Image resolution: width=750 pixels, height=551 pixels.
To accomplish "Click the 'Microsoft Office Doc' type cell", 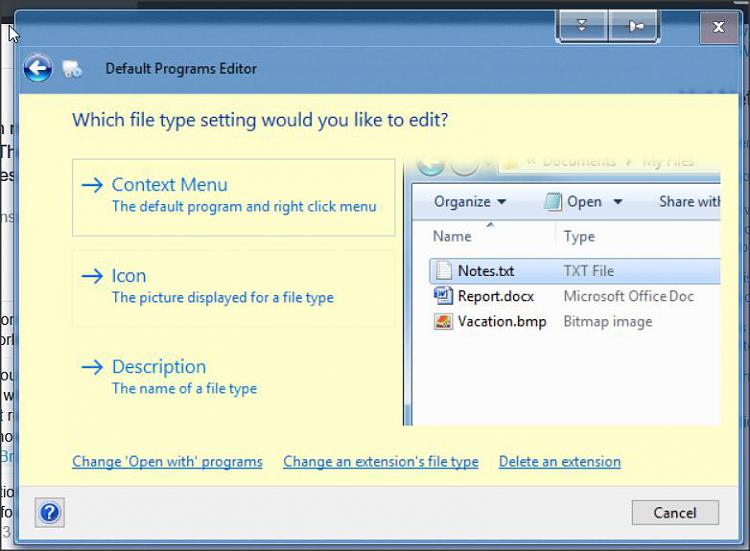I will [x=629, y=296].
